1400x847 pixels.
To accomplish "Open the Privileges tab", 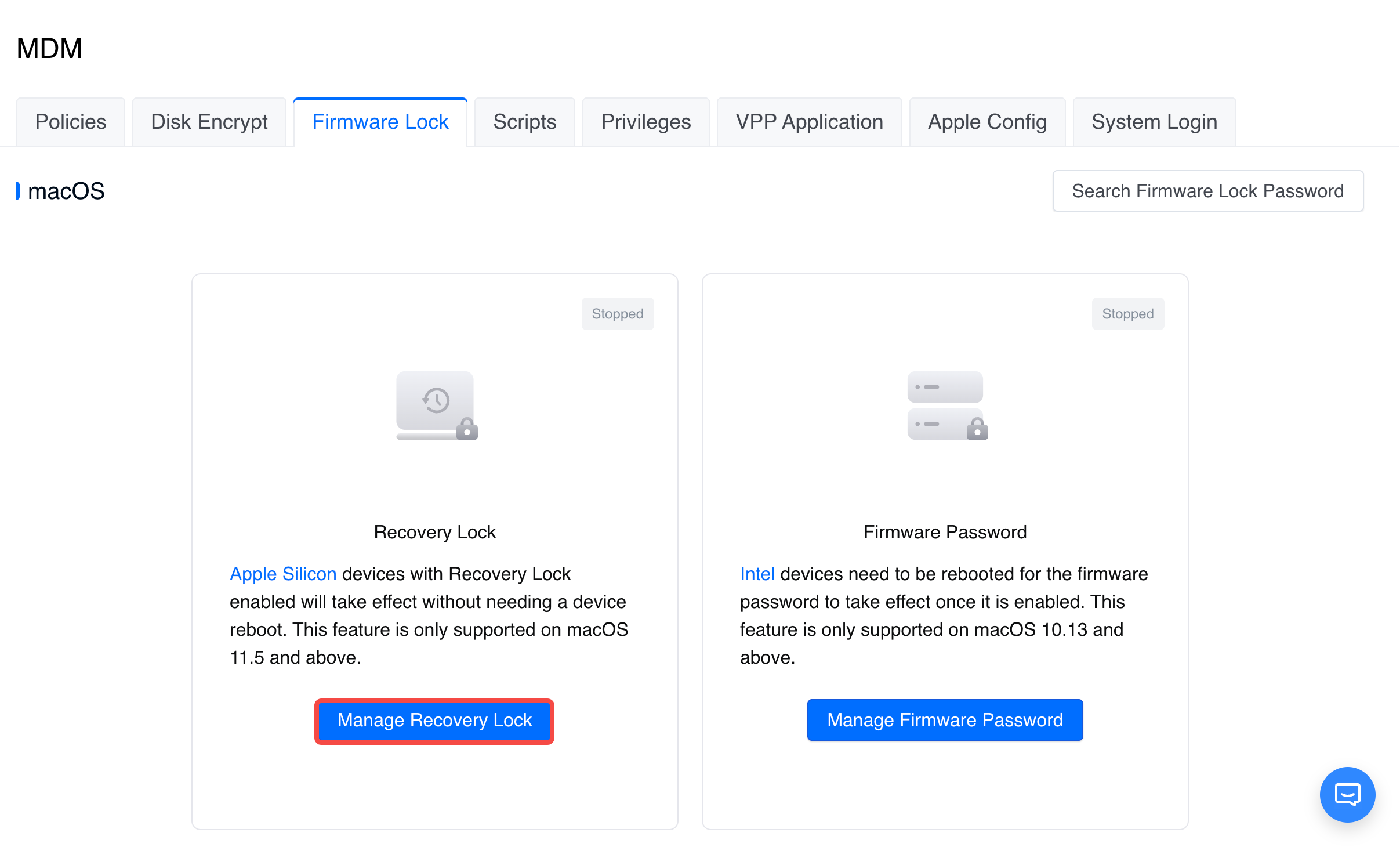I will (x=645, y=122).
